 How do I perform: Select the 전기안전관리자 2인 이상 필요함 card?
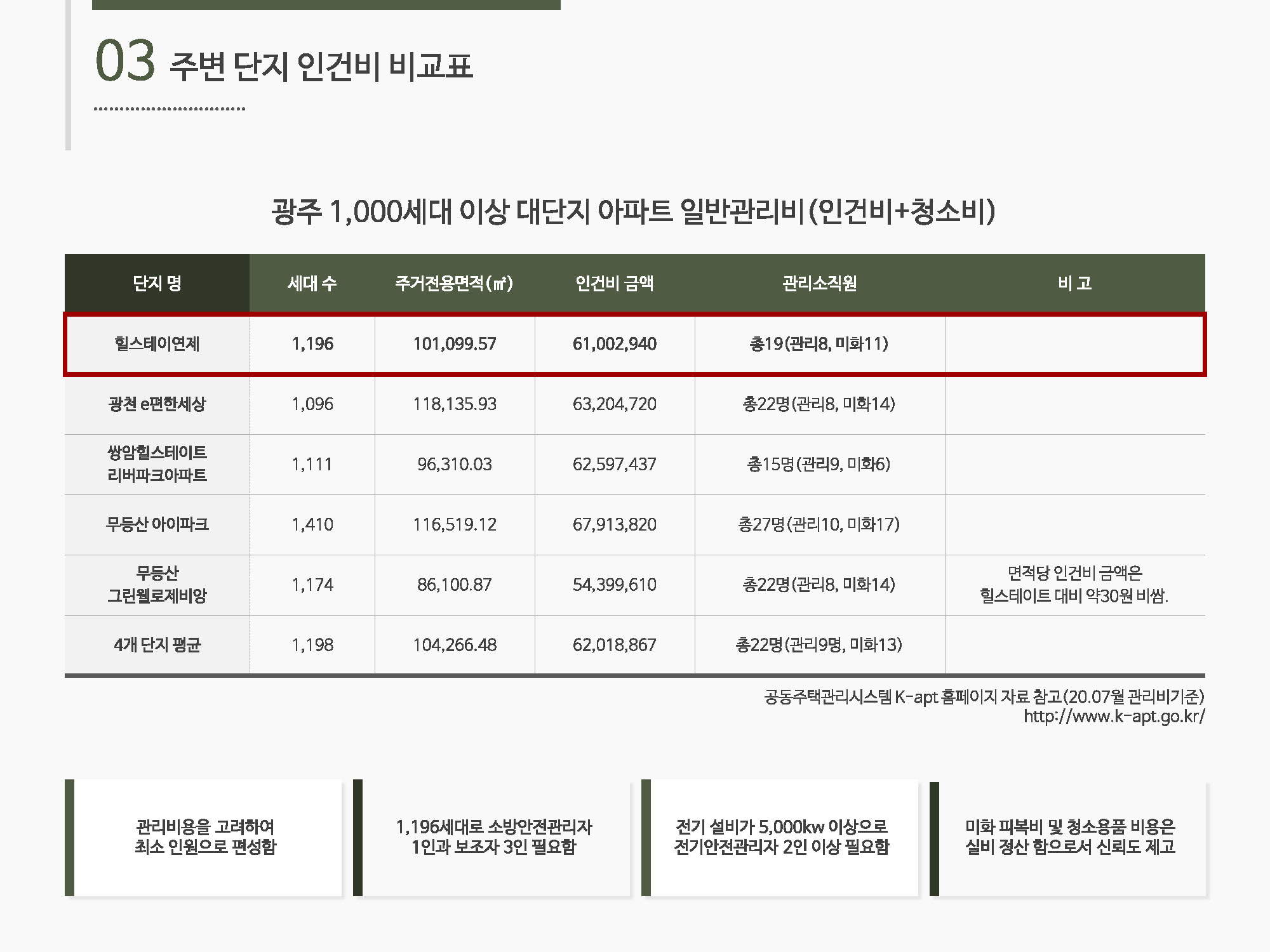click(x=782, y=837)
